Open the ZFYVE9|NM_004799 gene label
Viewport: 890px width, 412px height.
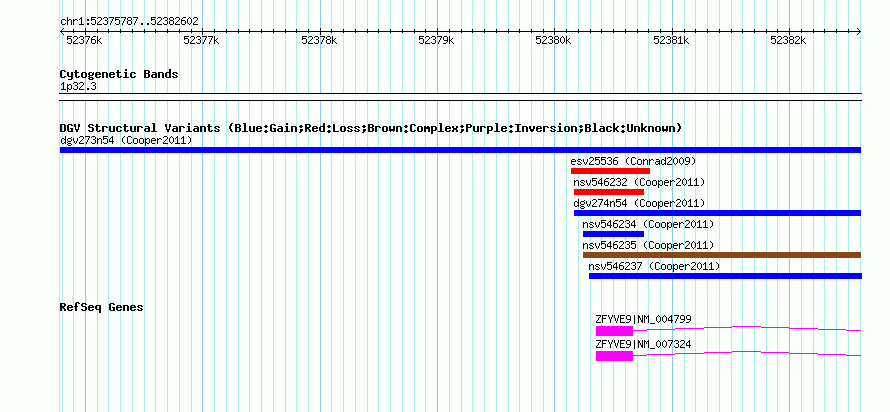coord(644,319)
